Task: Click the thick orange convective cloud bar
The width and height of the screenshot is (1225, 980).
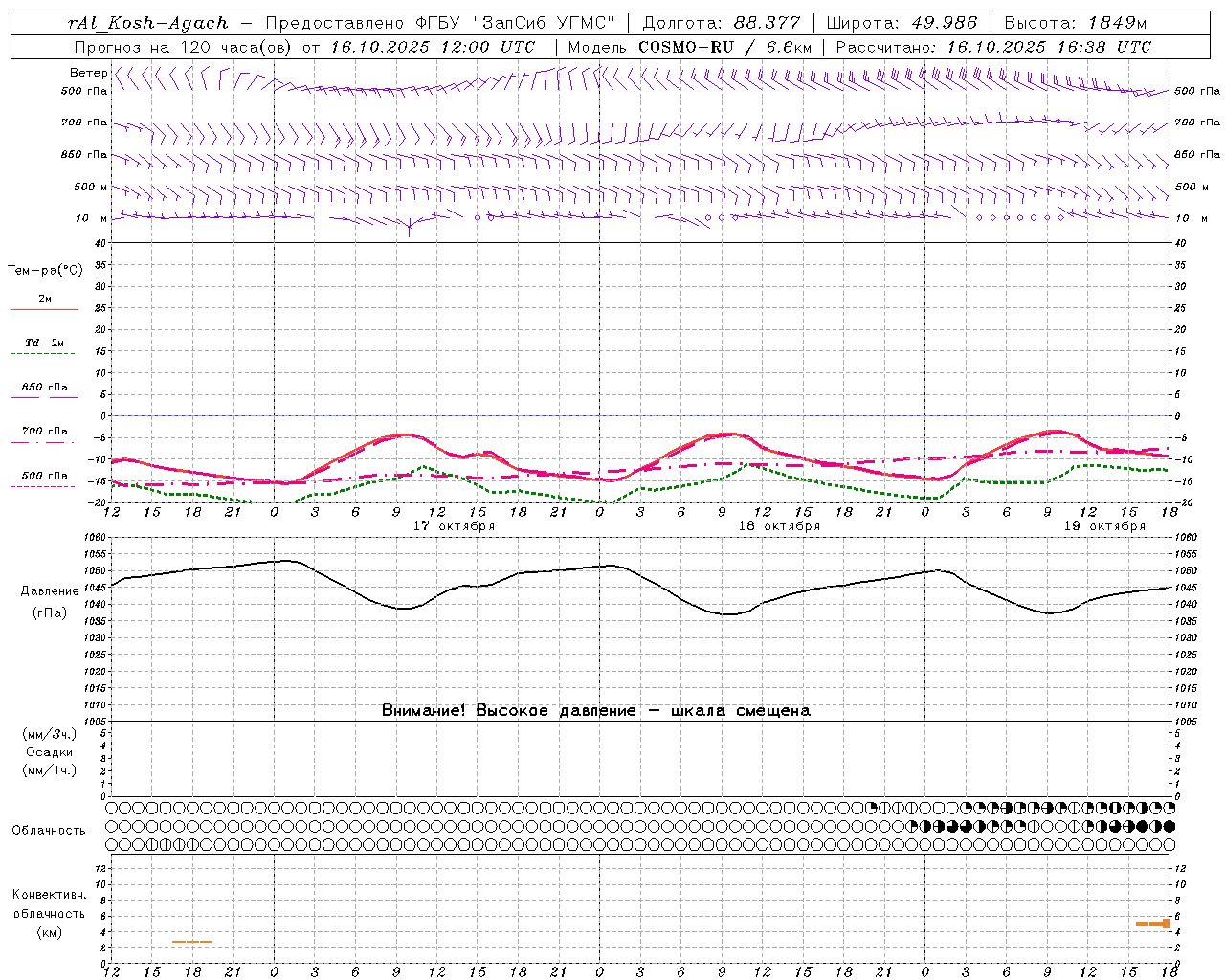Action: pyautogui.click(x=1153, y=924)
